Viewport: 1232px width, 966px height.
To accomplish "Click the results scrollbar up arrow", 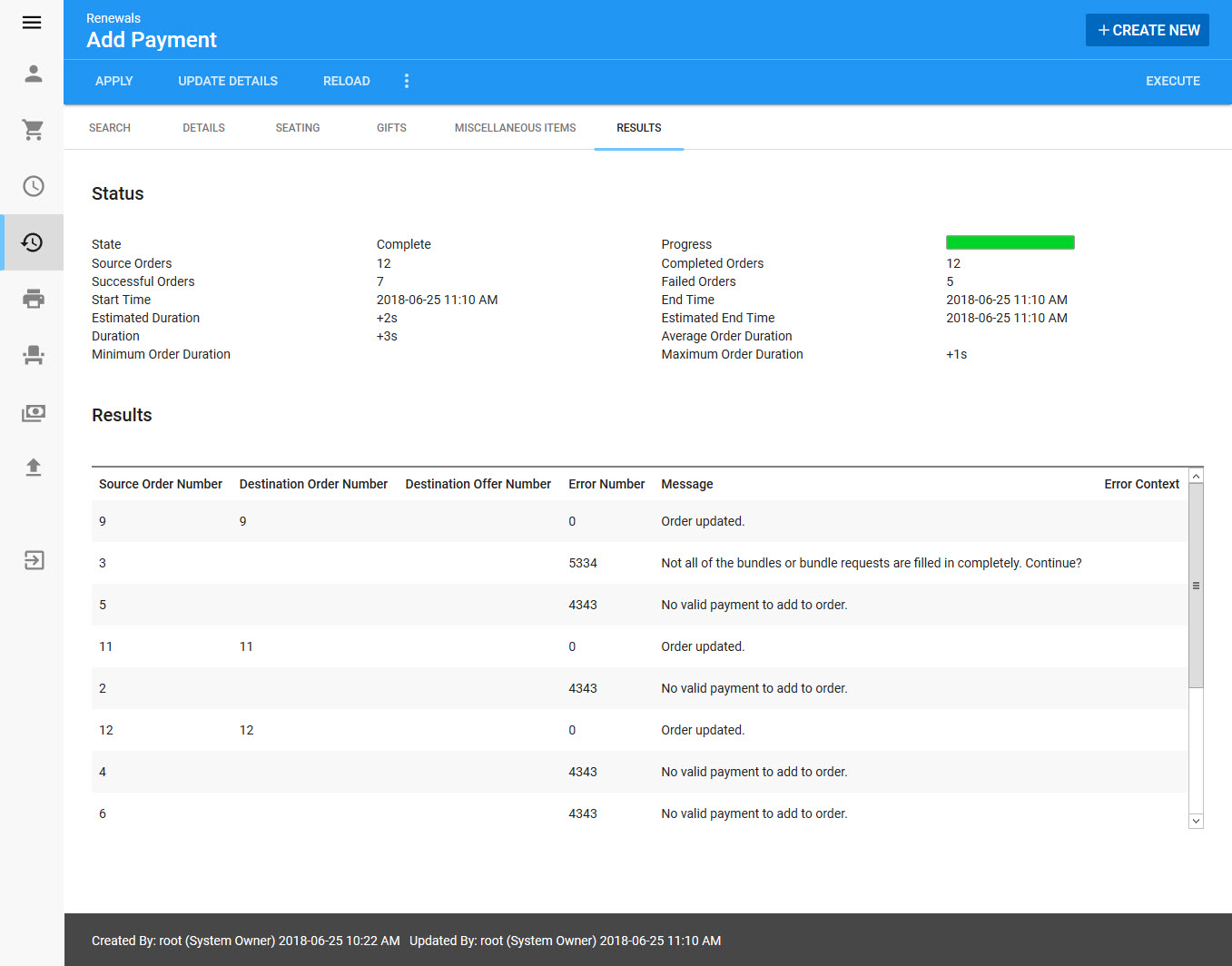I will click(1196, 477).
